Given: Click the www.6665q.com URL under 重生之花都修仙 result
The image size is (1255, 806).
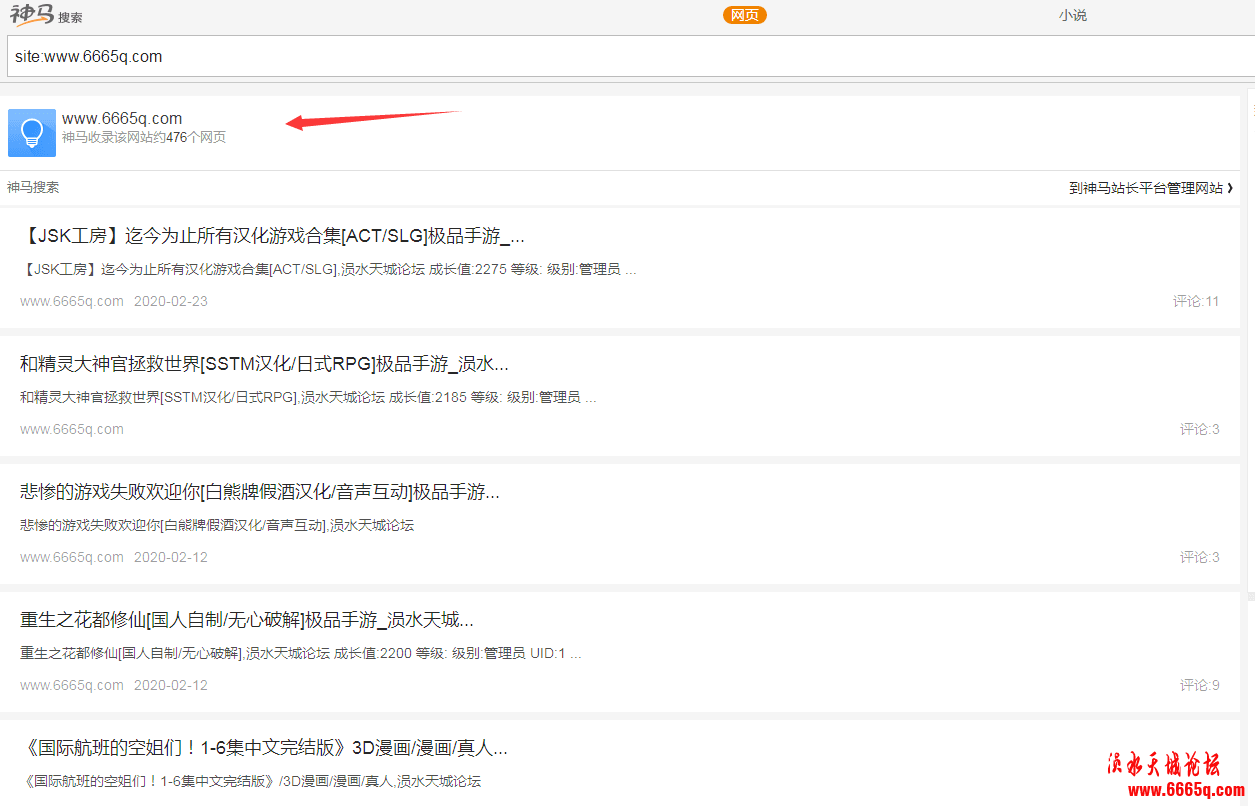Looking at the screenshot, I should point(72,685).
